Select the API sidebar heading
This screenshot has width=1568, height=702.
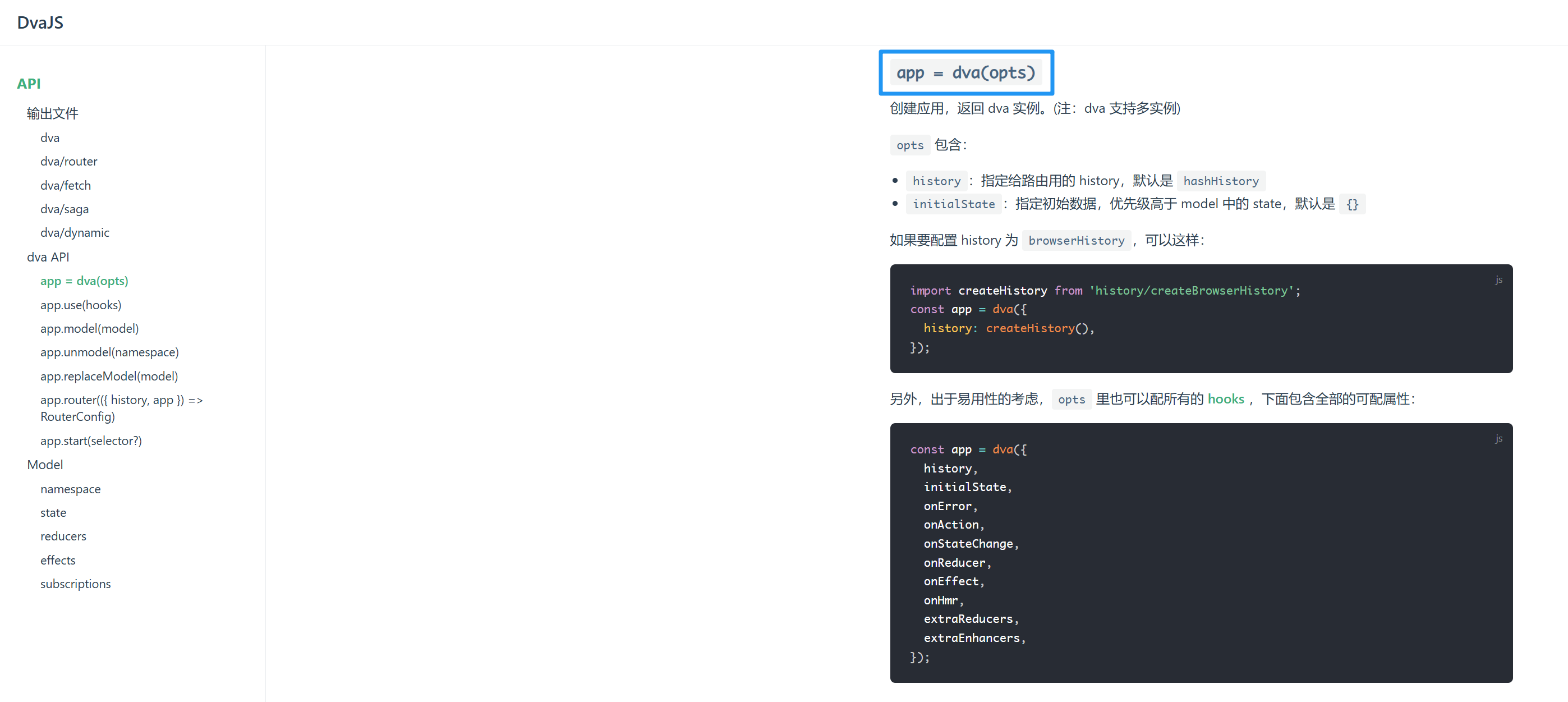pos(29,84)
